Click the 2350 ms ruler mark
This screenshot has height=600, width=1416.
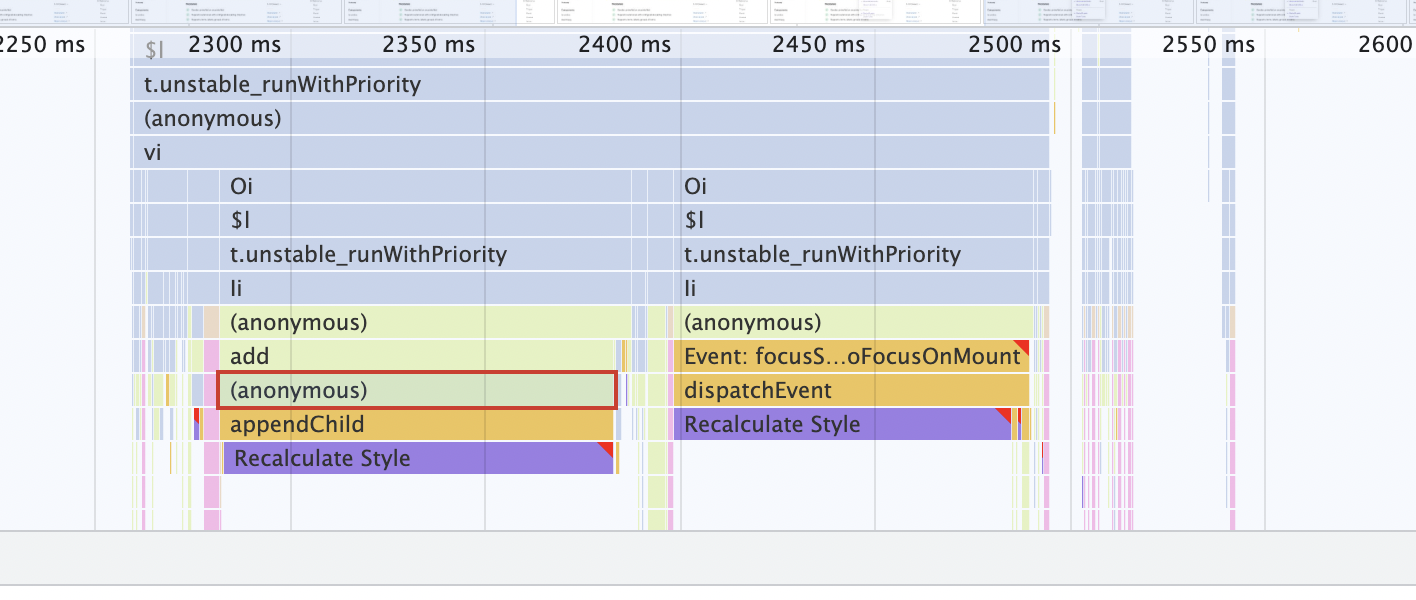pyautogui.click(x=429, y=45)
